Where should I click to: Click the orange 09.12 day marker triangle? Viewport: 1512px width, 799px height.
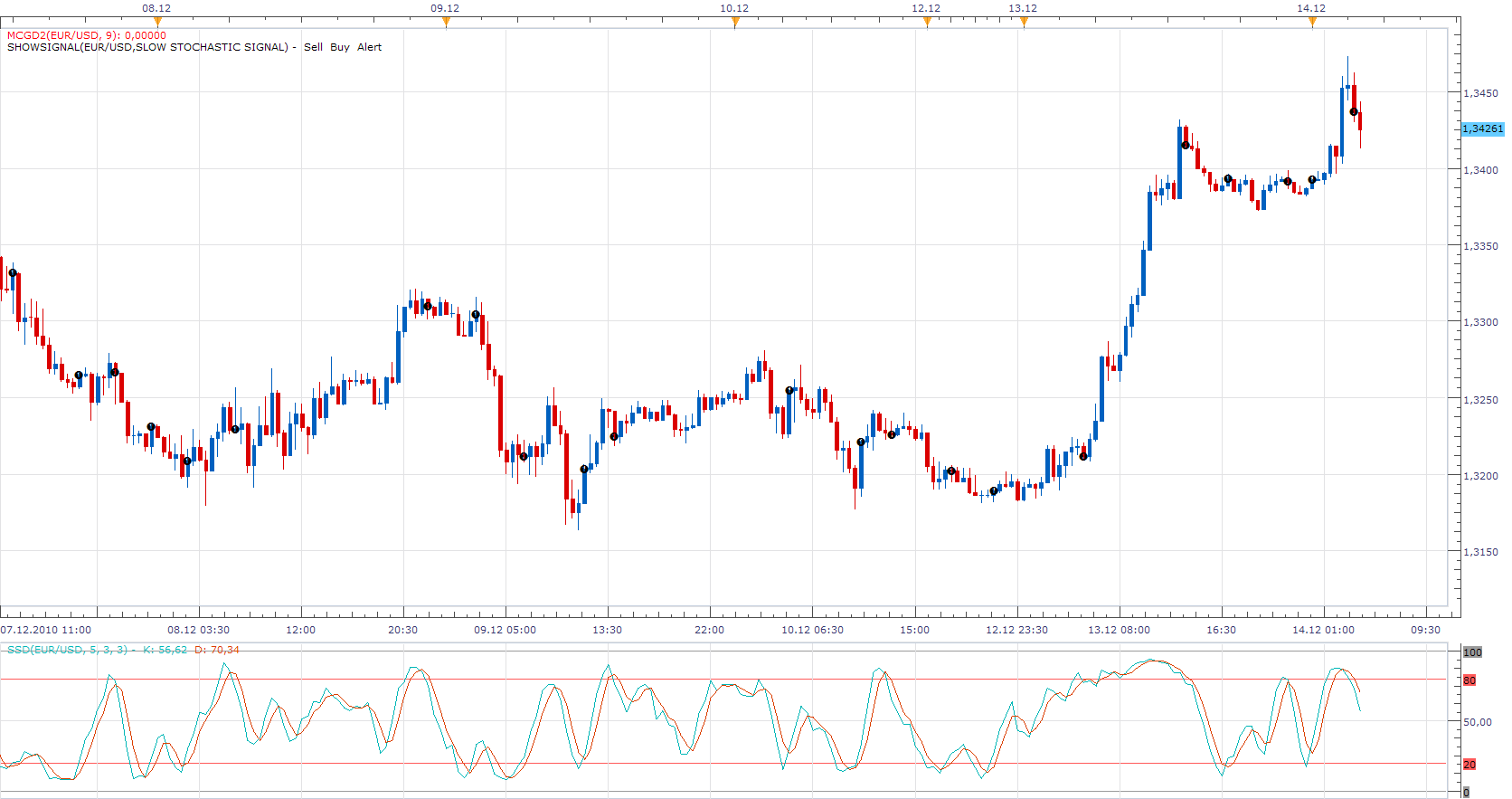(446, 23)
